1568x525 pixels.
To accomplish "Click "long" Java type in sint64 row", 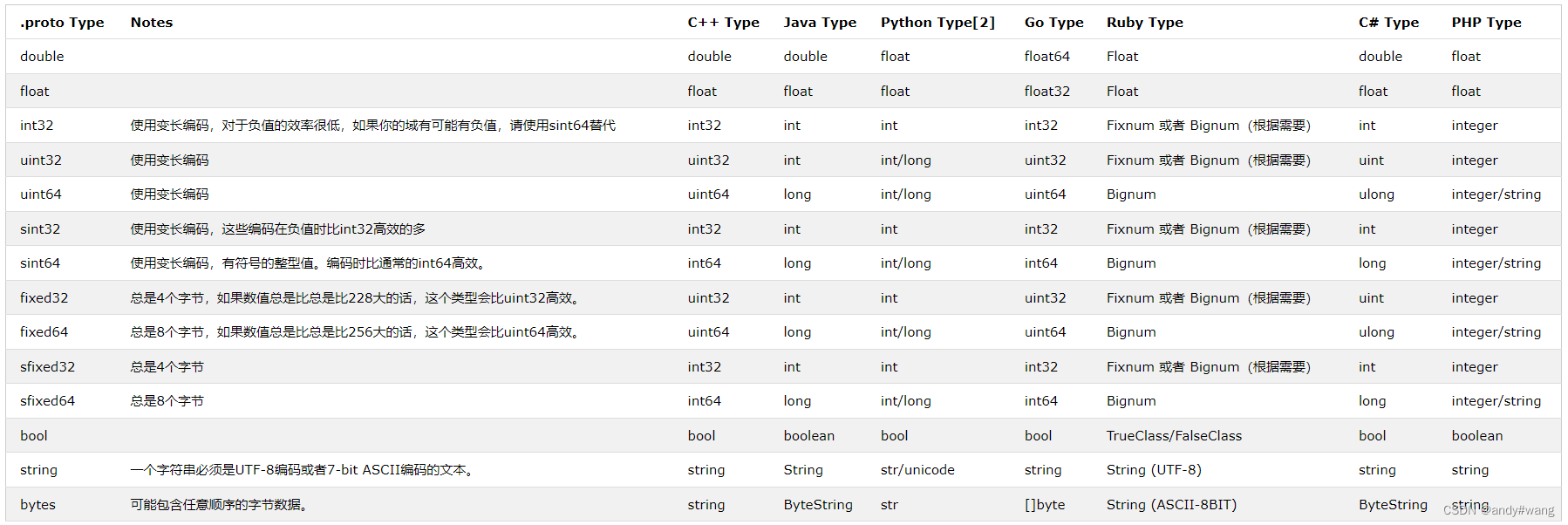I will [797, 263].
